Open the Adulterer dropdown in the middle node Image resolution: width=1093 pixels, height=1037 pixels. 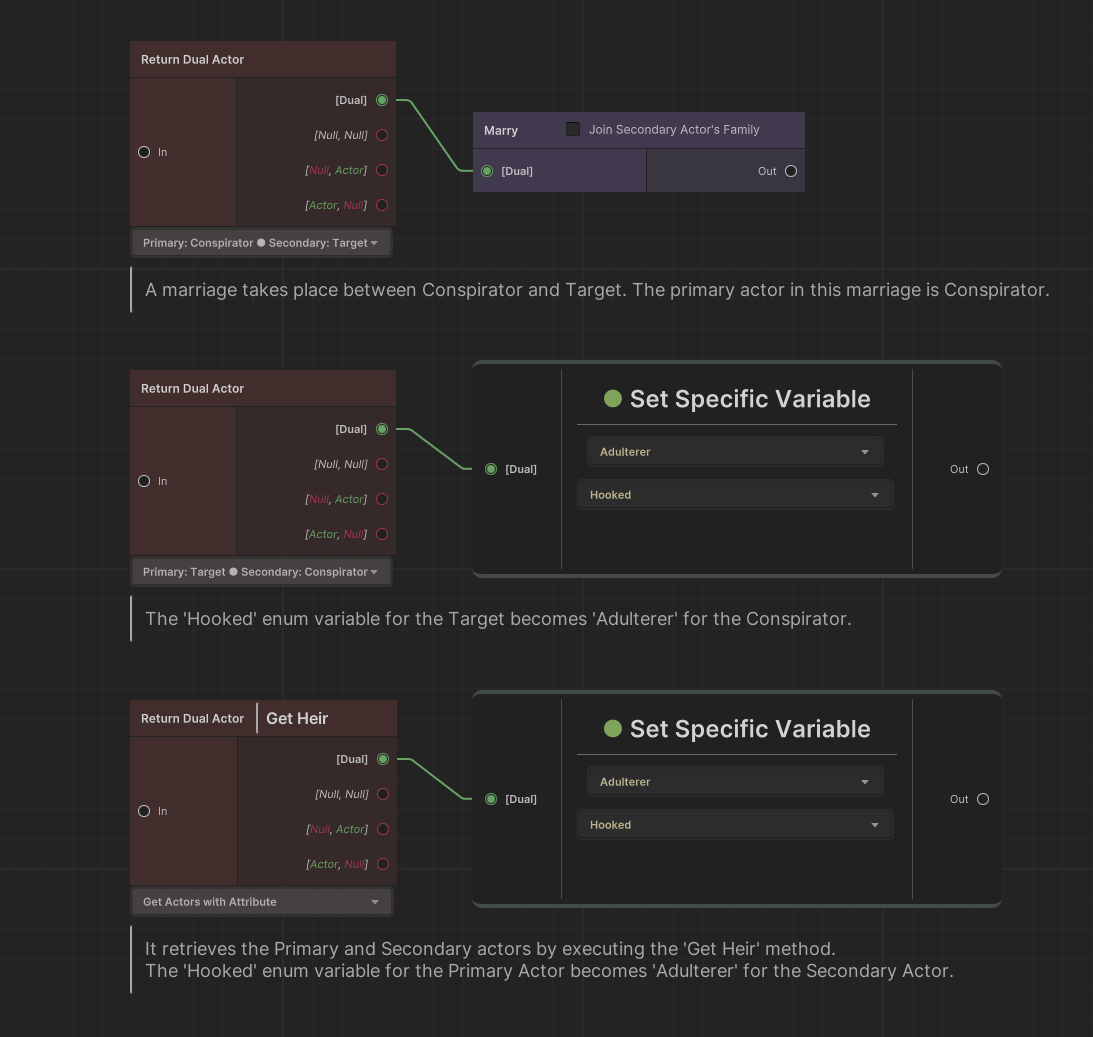pyautogui.click(x=734, y=452)
